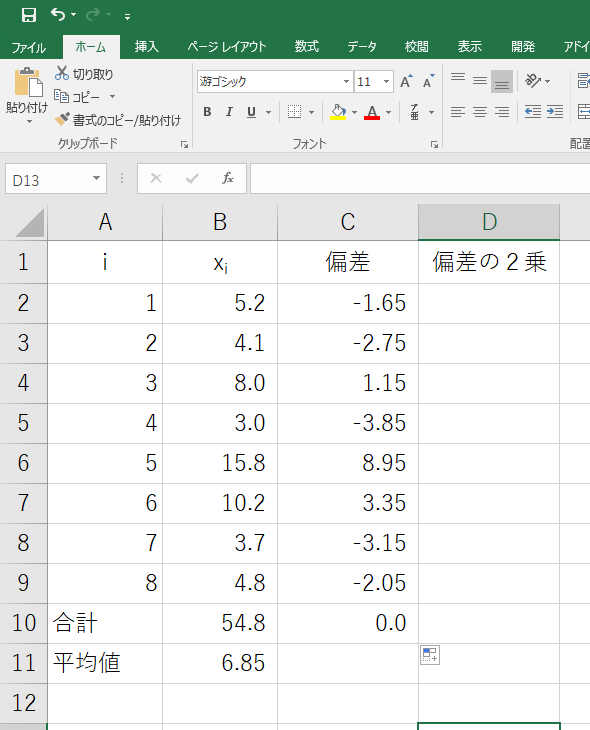The image size is (590, 730).
Task: Expand the borders dropdown arrow
Action: pos(311,112)
